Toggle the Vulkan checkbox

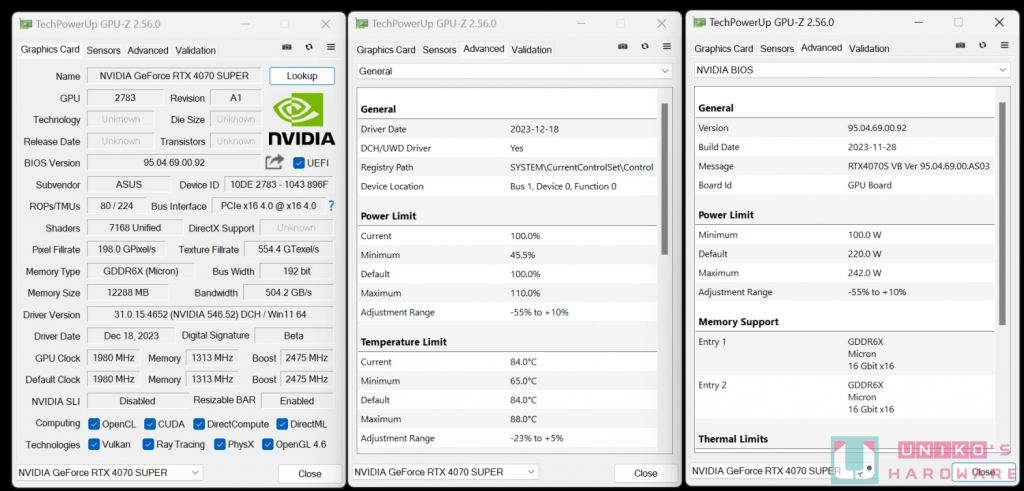pos(93,445)
